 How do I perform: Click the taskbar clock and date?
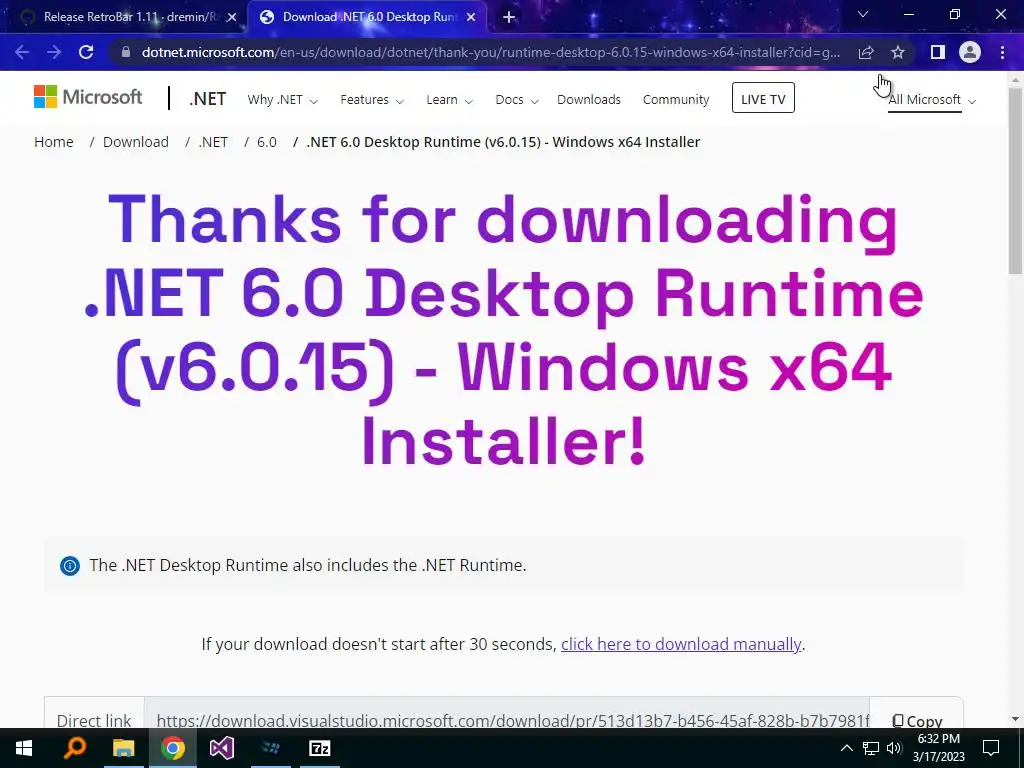click(x=938, y=748)
